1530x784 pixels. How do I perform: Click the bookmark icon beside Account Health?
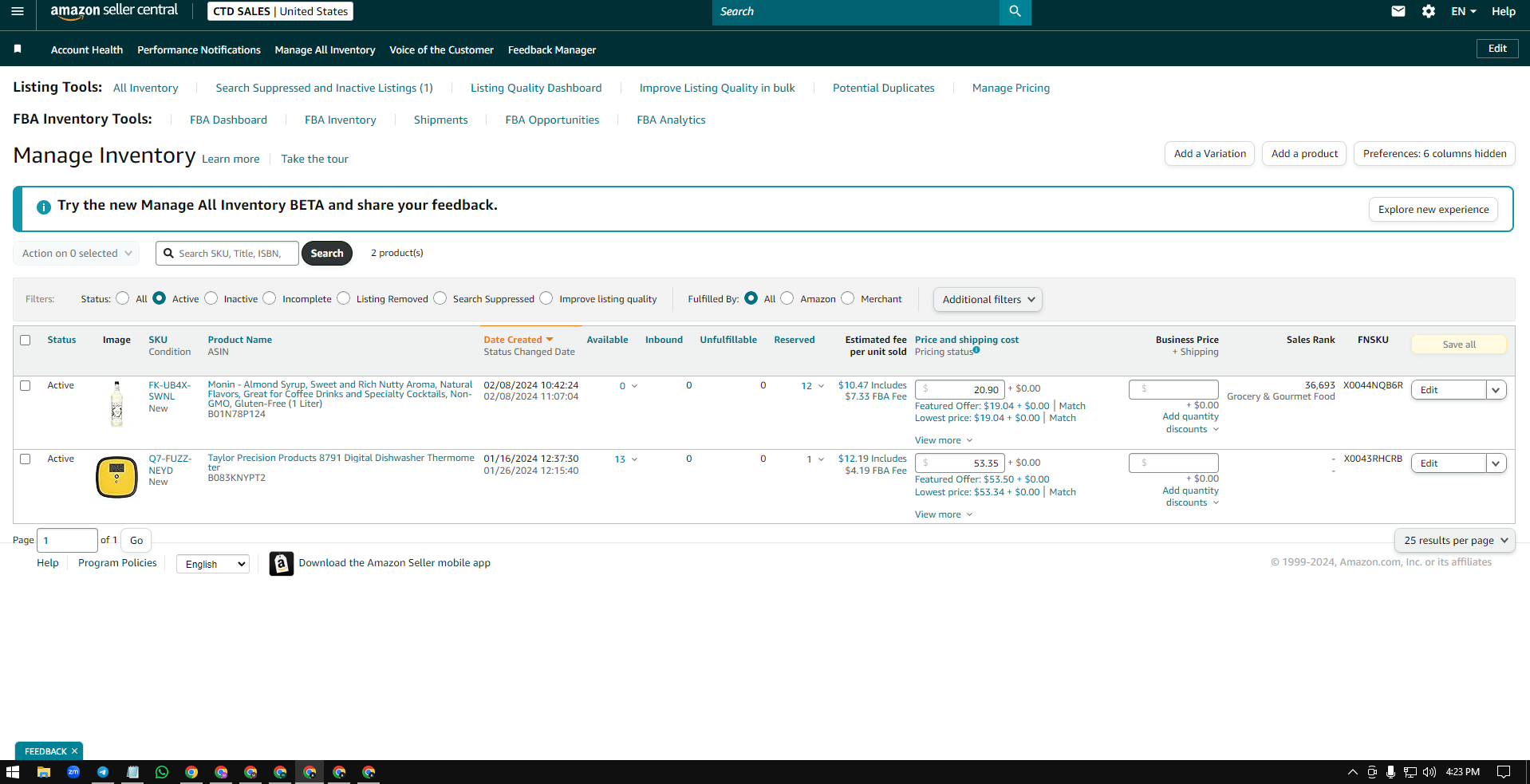pos(18,49)
